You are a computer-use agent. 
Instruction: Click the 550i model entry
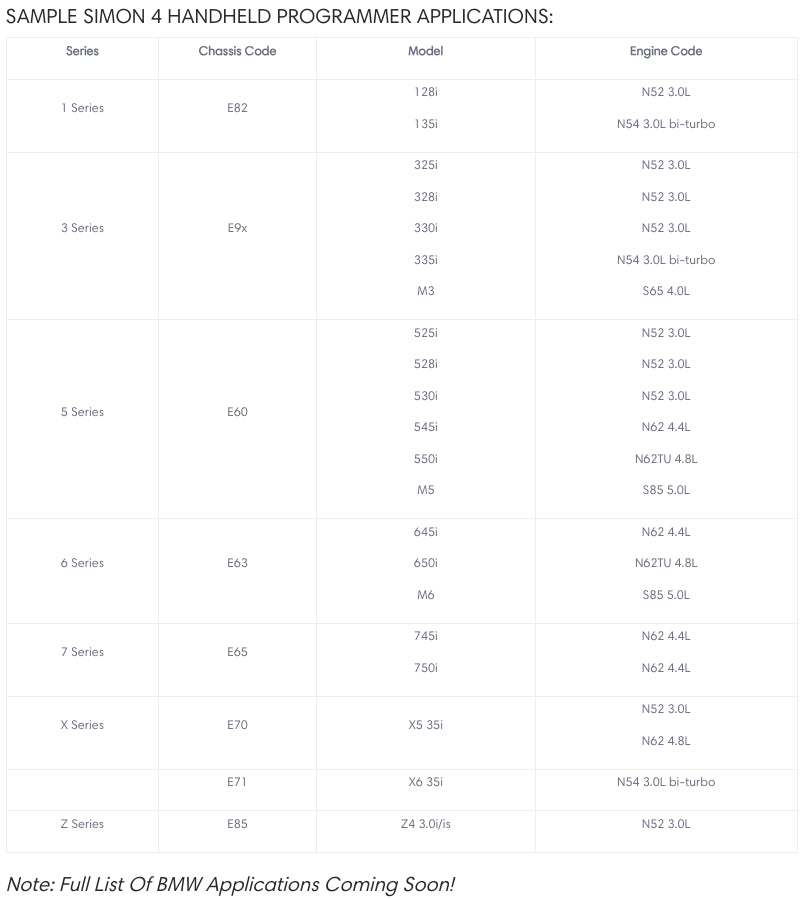point(425,459)
